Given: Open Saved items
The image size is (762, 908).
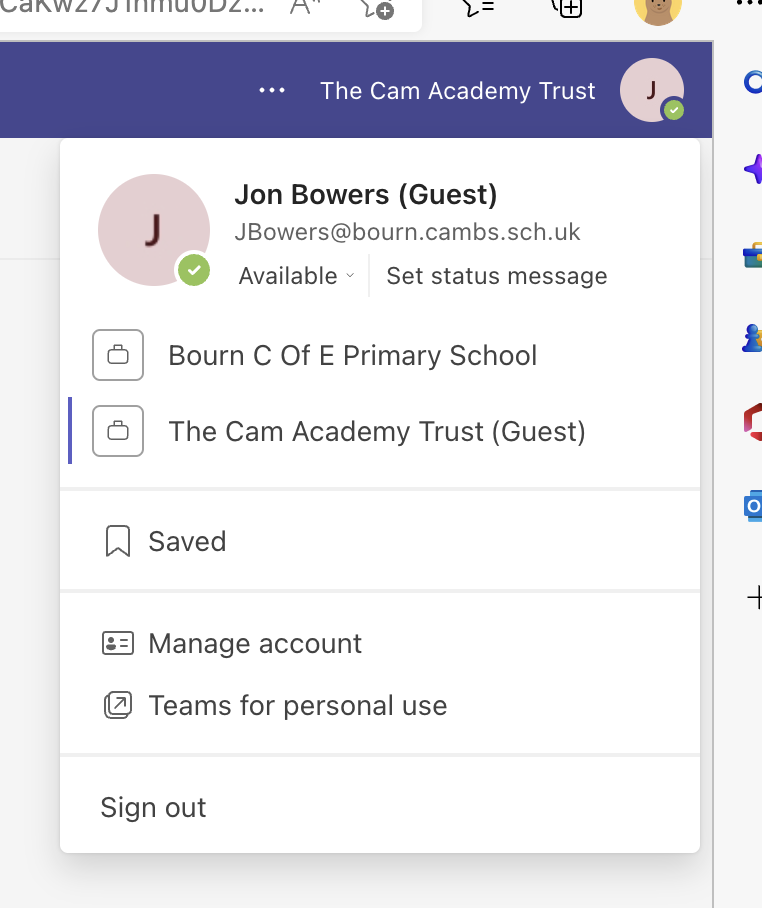Looking at the screenshot, I should pos(380,541).
